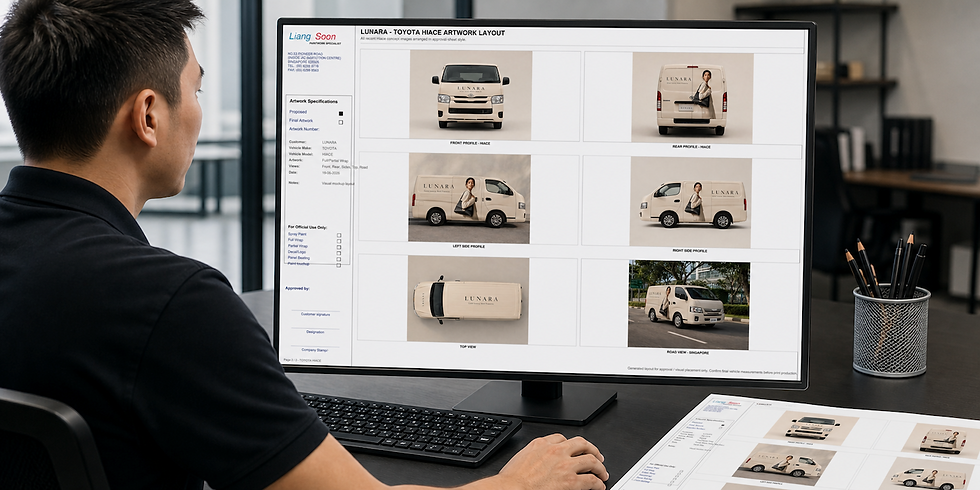Open the Top View van image

(x=468, y=299)
